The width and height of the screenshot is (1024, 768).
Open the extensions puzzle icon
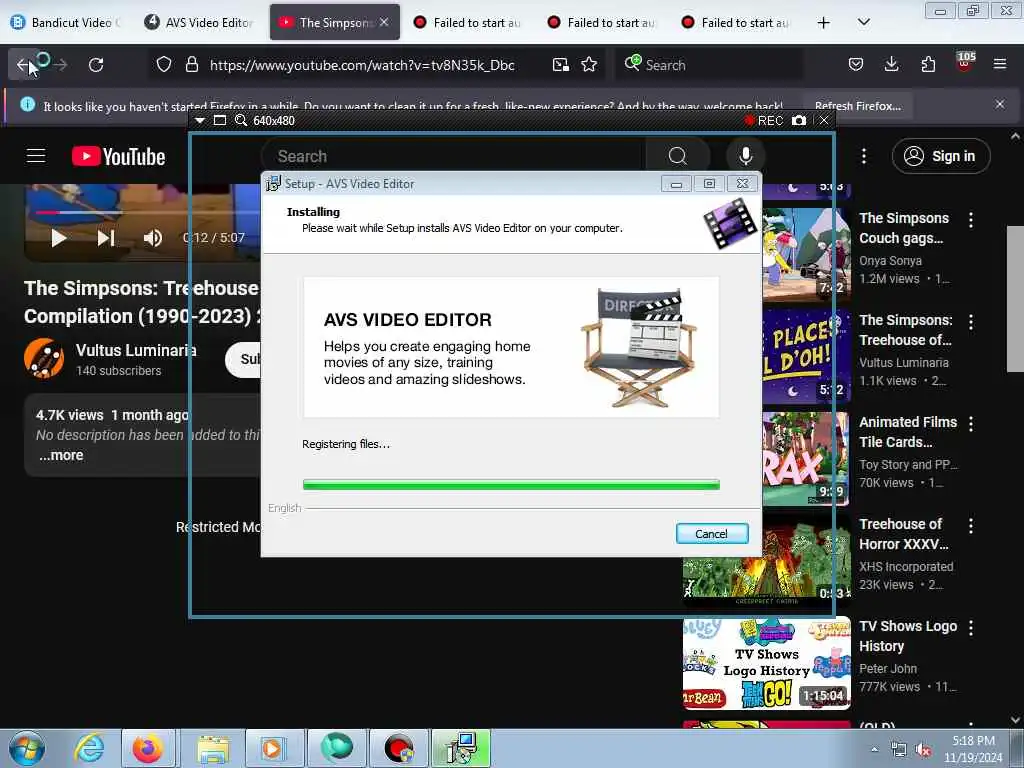pyautogui.click(x=928, y=65)
